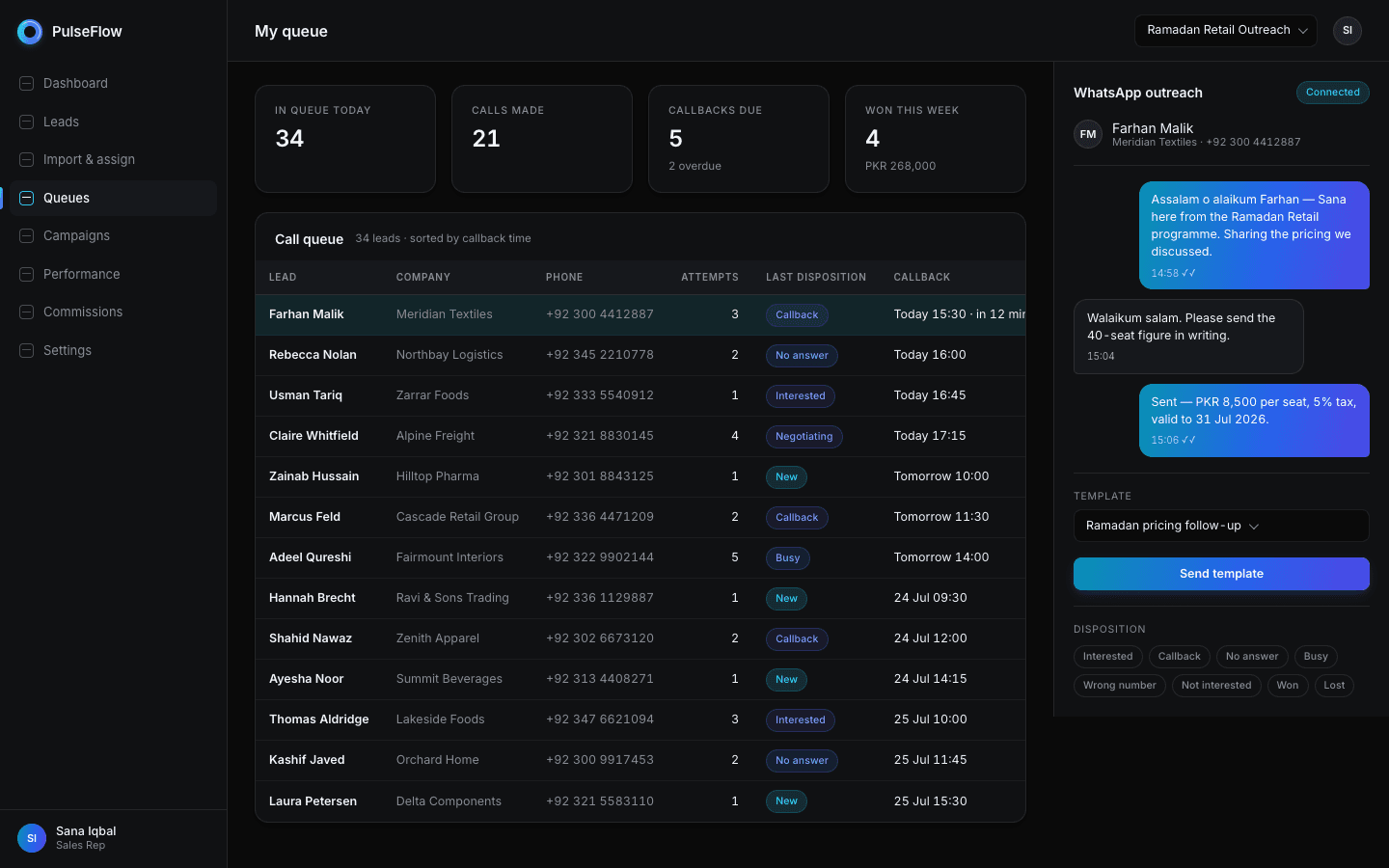Click the Busy badge for Adeel Qureshi
The width and height of the screenshot is (1389, 868).
click(788, 558)
